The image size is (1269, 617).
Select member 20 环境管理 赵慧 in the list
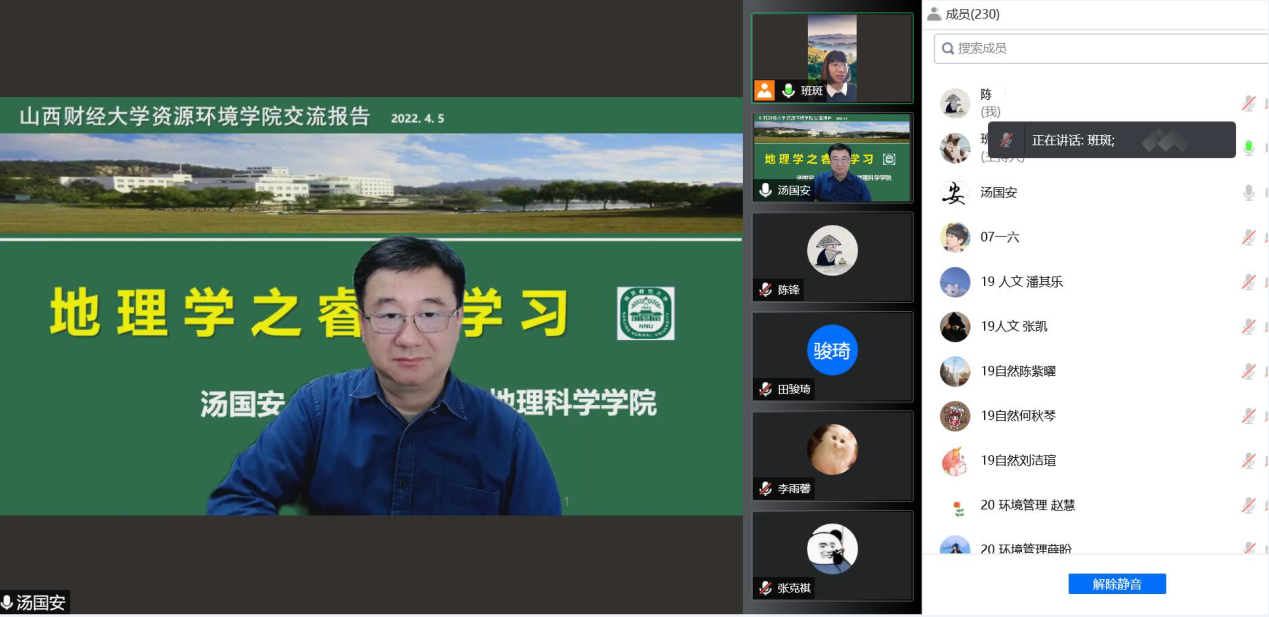click(1027, 505)
